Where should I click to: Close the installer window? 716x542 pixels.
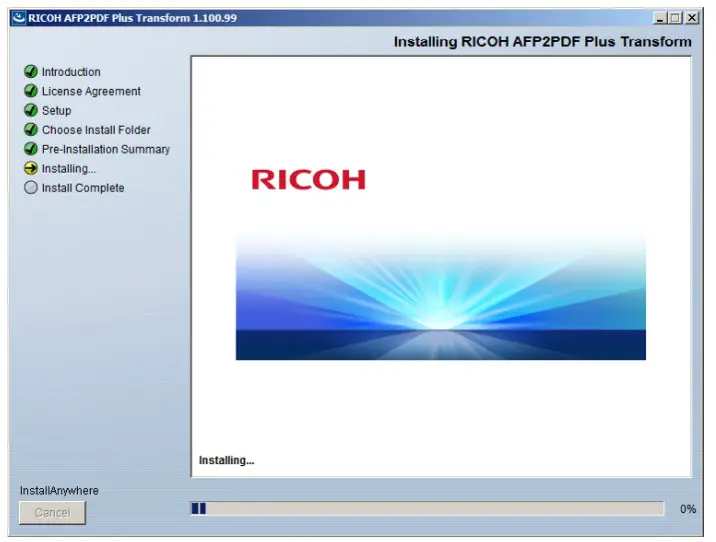tap(692, 18)
